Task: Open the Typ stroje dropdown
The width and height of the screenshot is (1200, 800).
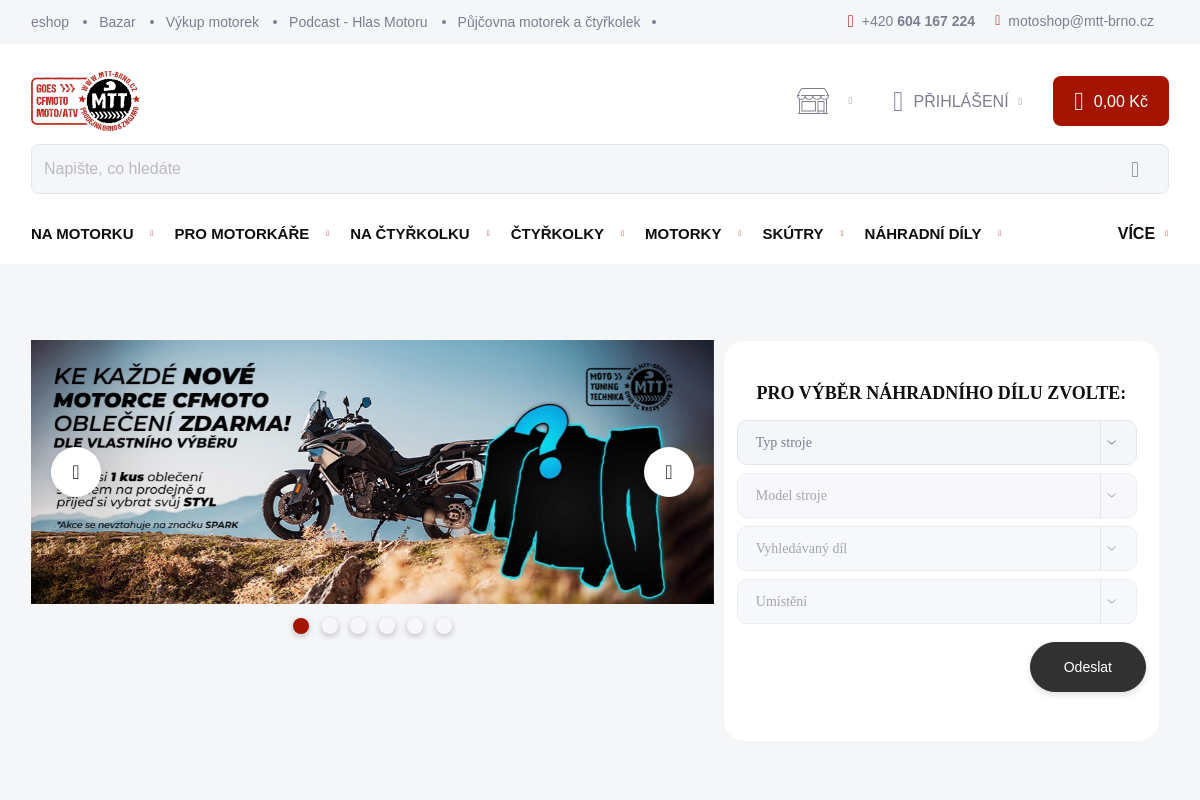Action: (937, 442)
